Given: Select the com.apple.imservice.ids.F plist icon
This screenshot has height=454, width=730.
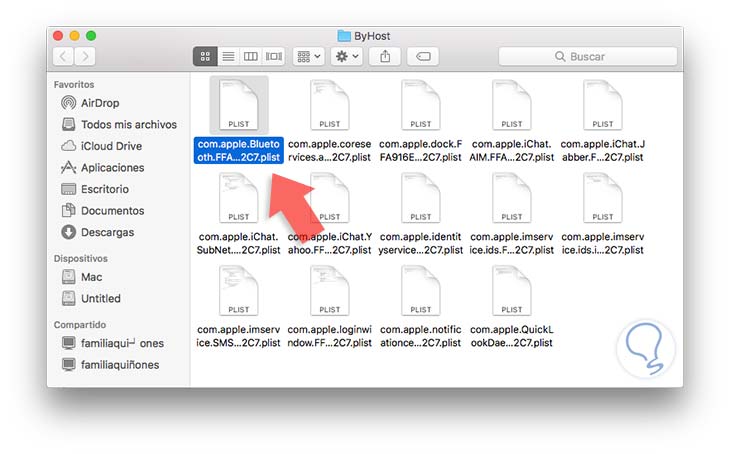Looking at the screenshot, I should click(512, 197).
